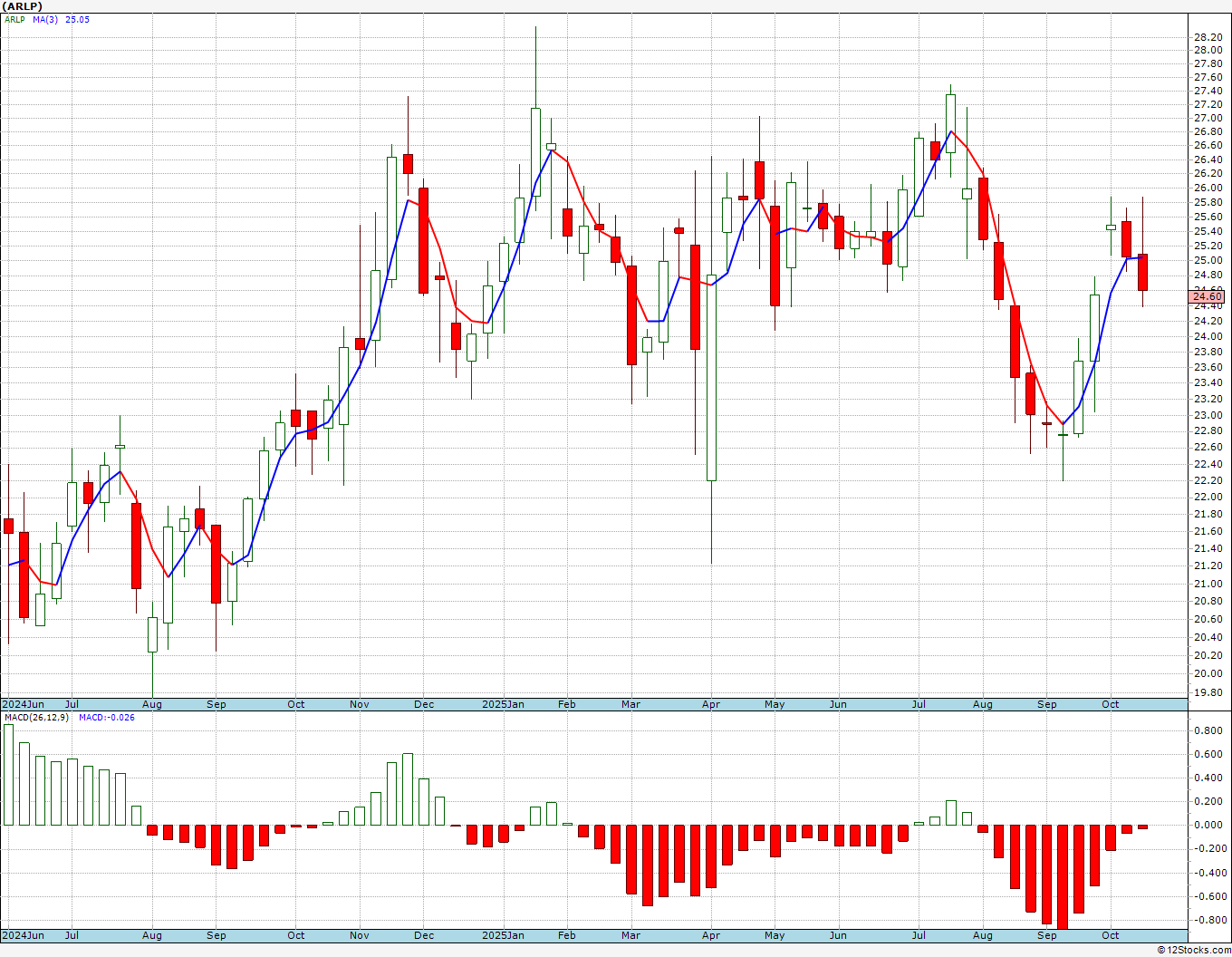Select Nov on the price chart date axis
Viewport: 1232px width, 957px height.
[359, 704]
